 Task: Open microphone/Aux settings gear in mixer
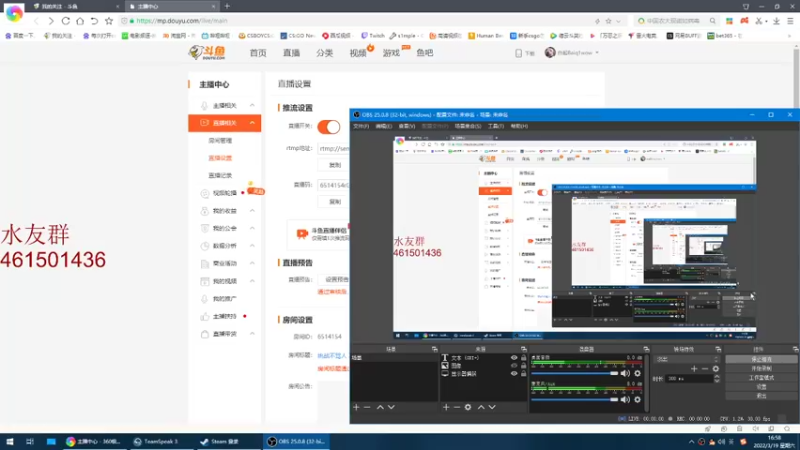pos(637,399)
